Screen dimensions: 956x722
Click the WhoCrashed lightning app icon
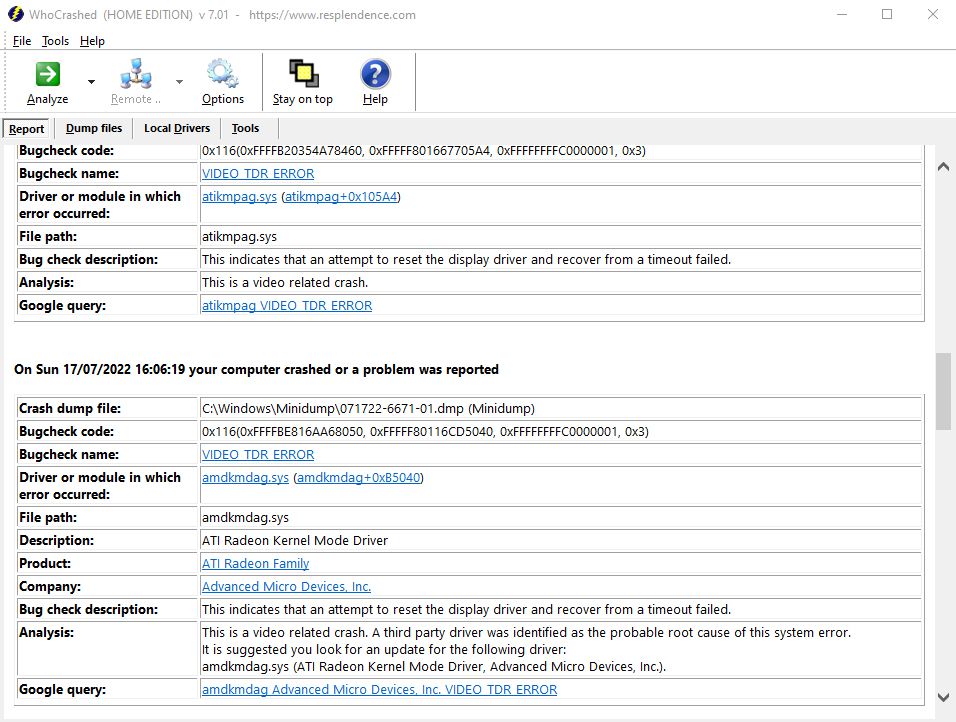pyautogui.click(x=16, y=14)
